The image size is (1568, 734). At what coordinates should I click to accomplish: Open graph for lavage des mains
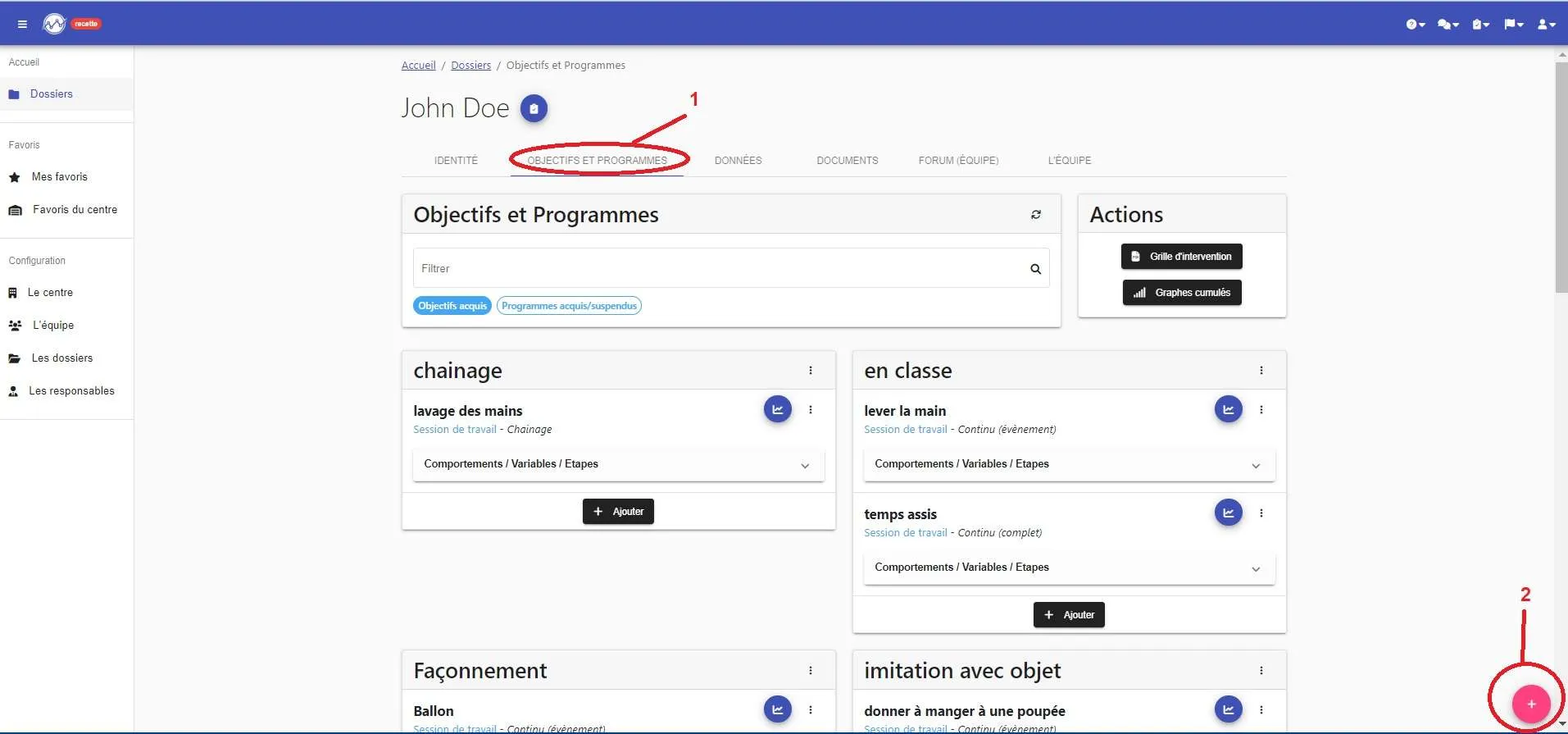tap(777, 409)
